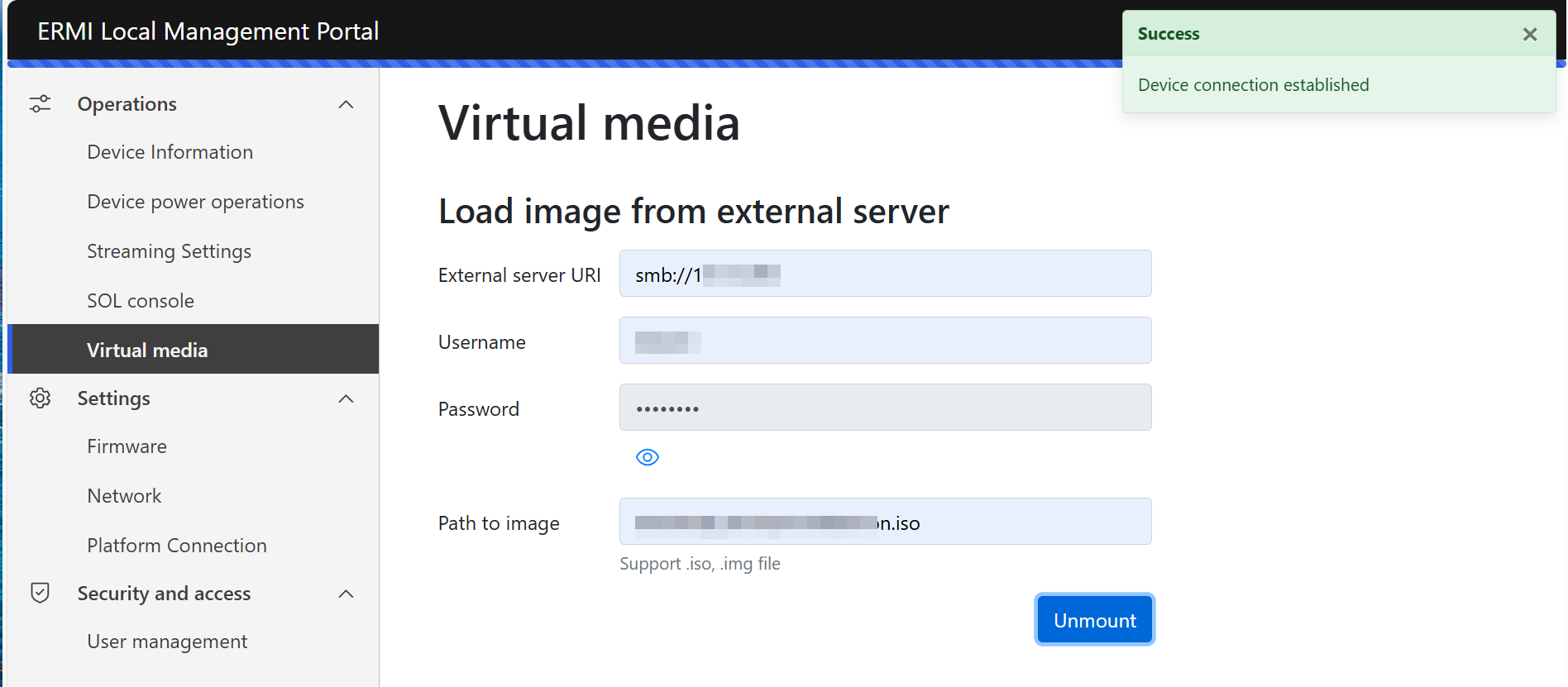This screenshot has width=1568, height=687.
Task: Select Virtual media in sidebar
Action: pyautogui.click(x=147, y=351)
